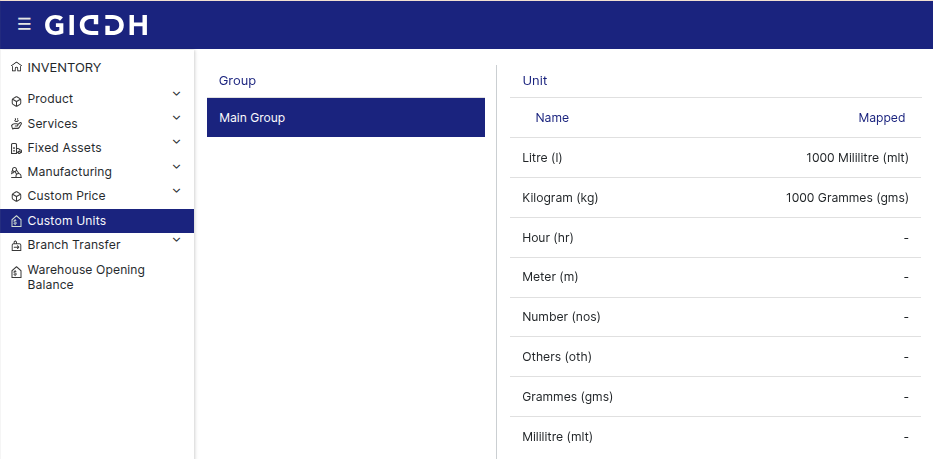Viewport: 933px width, 459px height.
Task: Click the GIDDH logo
Action: (x=96, y=25)
